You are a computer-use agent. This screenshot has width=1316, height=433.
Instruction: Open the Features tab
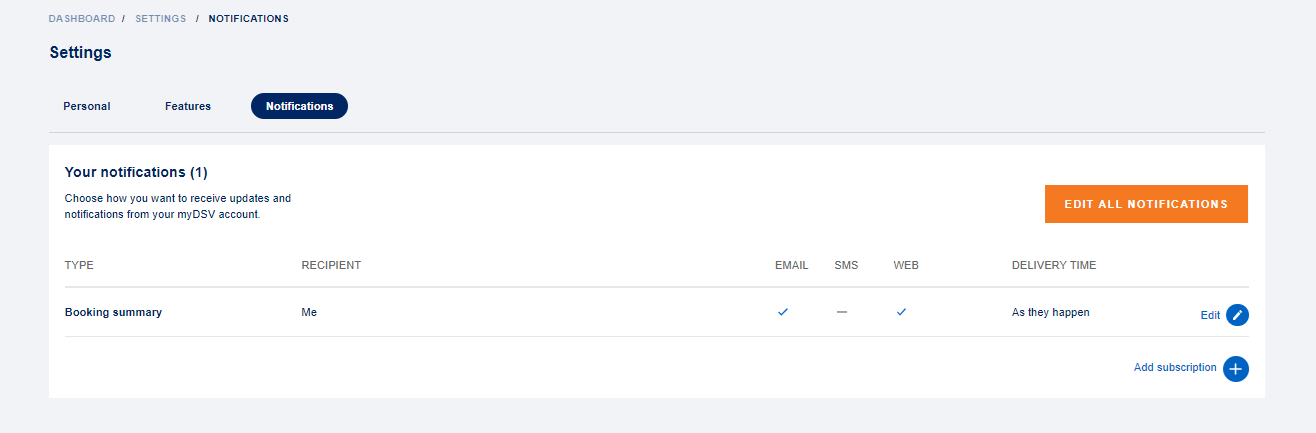188,106
